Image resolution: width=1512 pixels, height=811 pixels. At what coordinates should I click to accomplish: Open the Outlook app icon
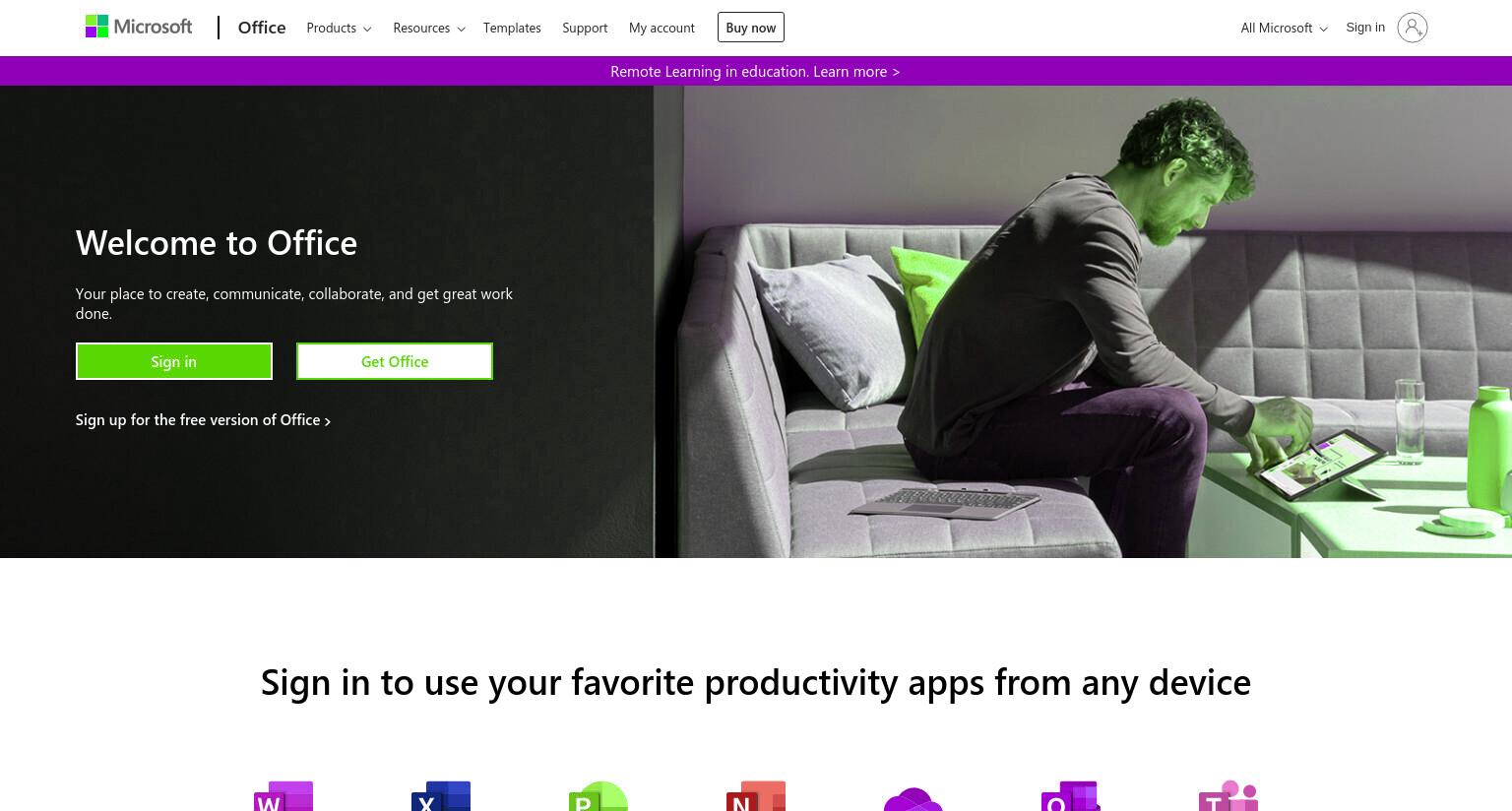[1071, 795]
